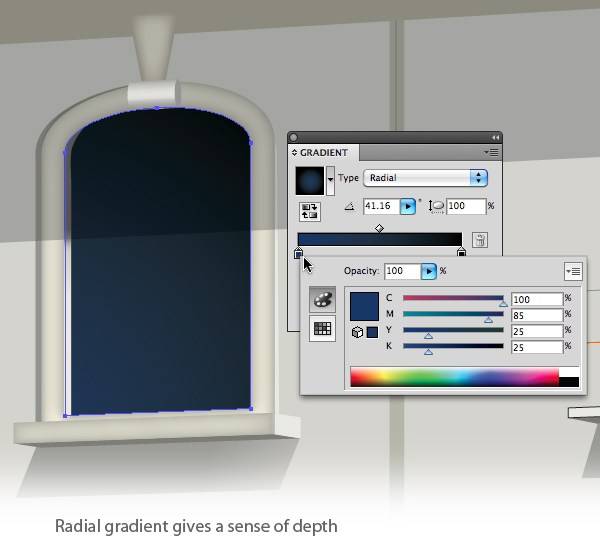Open the Gradient panel flyout menu
The image size is (600, 559).
tap(491, 153)
